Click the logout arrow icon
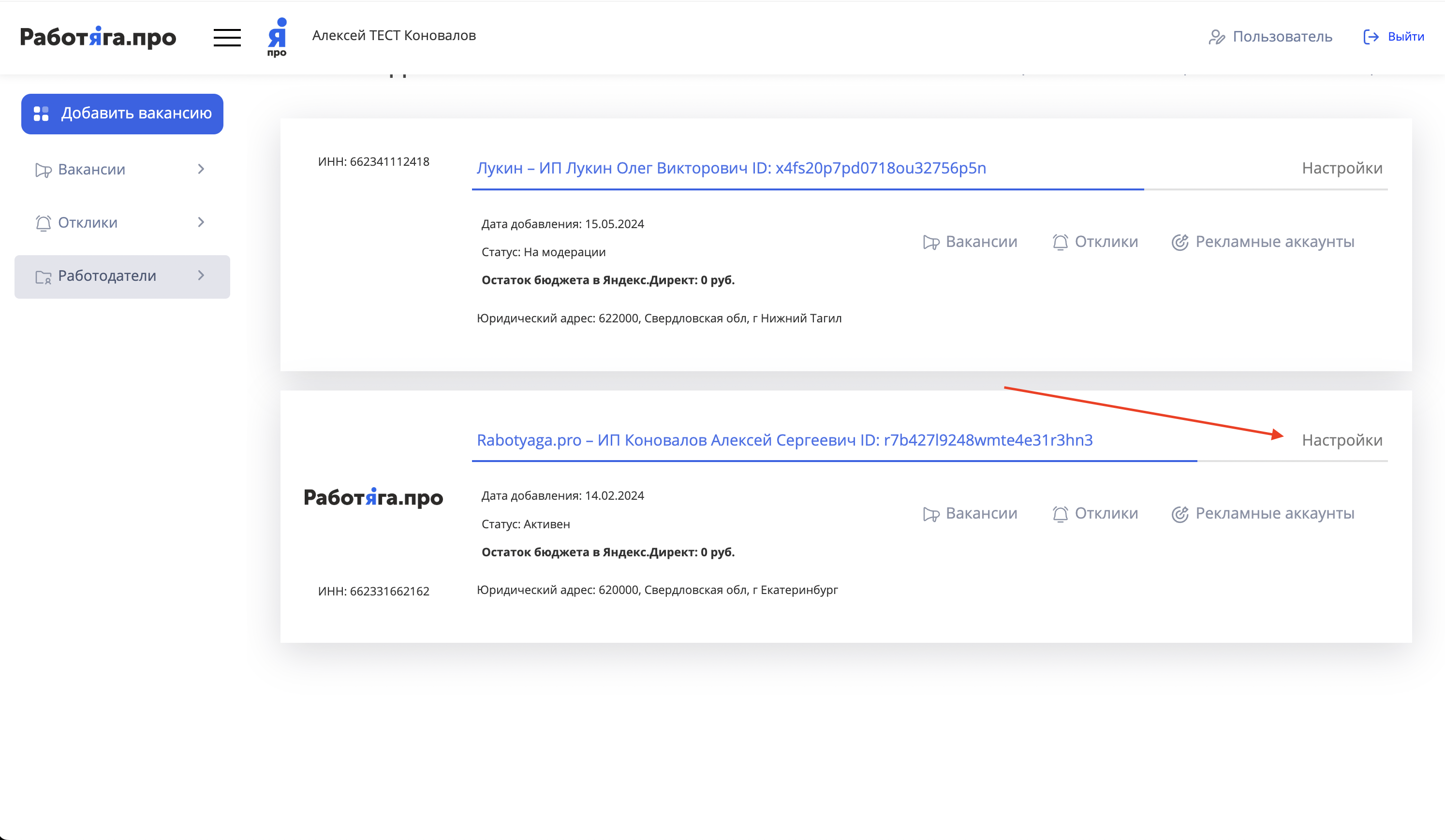The image size is (1445, 840). tap(1371, 37)
